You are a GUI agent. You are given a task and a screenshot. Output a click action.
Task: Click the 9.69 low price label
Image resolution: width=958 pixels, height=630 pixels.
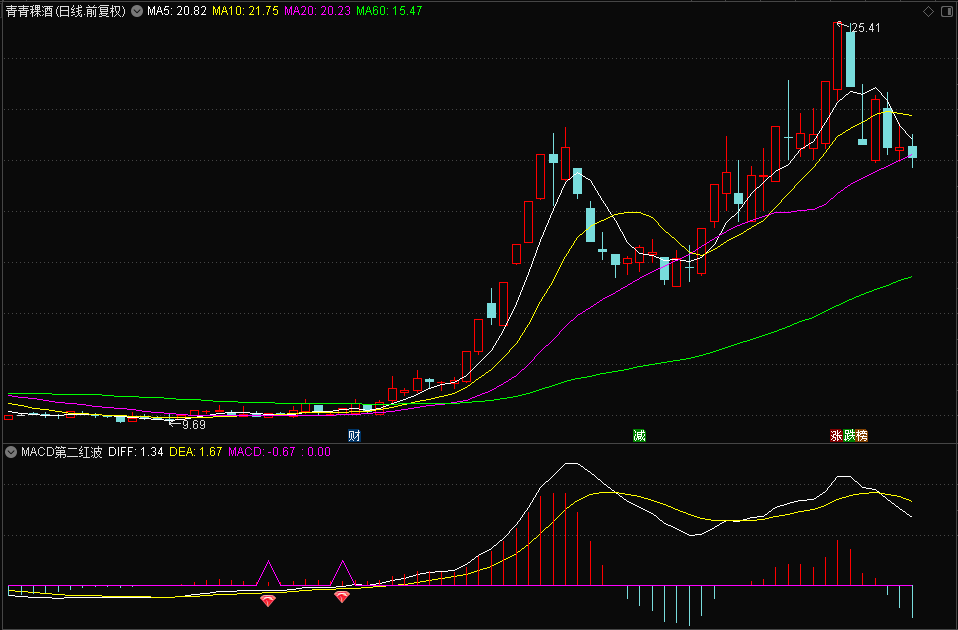(x=194, y=425)
